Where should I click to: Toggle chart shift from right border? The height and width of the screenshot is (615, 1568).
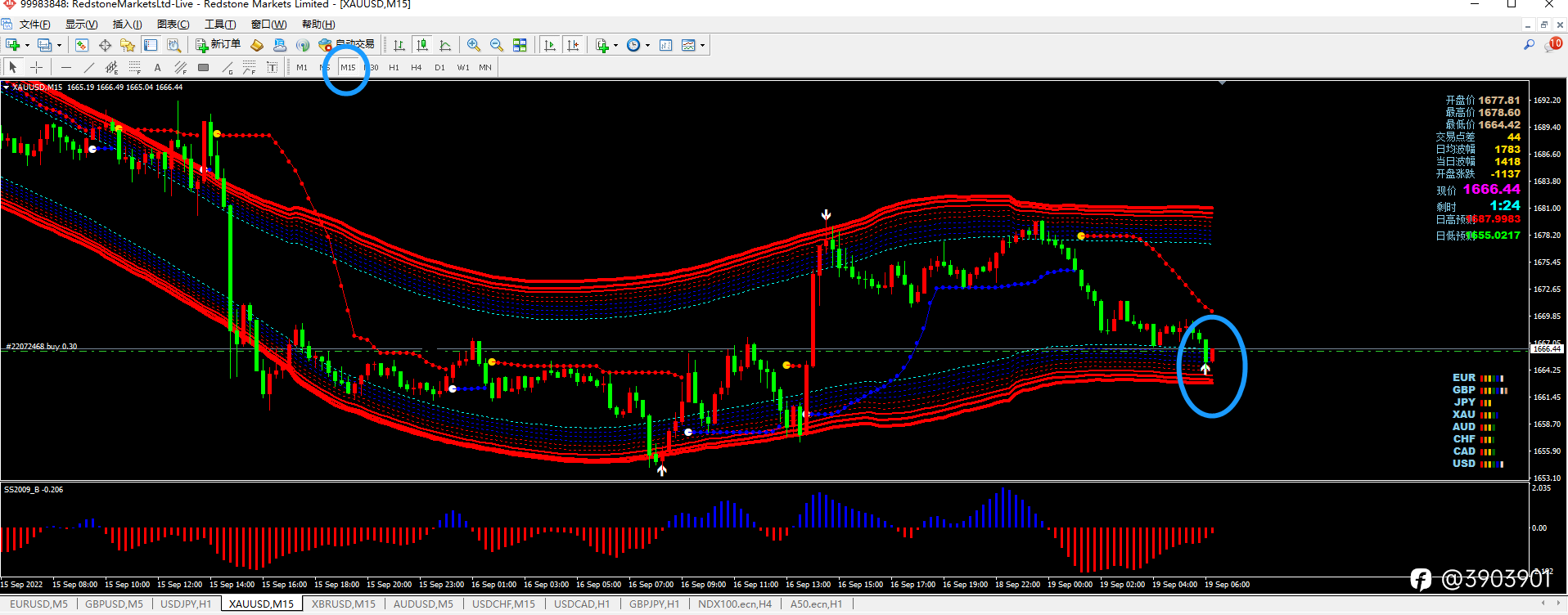coord(573,45)
